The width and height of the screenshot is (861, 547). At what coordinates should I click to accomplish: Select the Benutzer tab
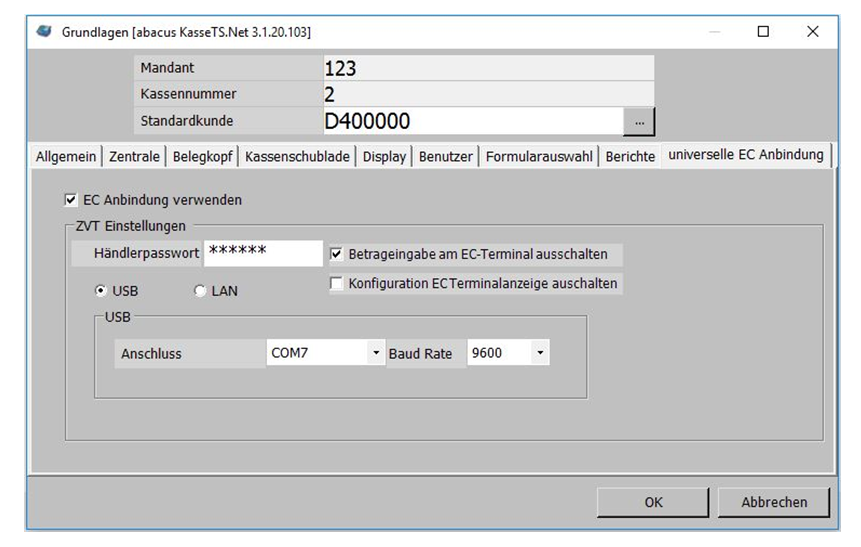coord(445,157)
